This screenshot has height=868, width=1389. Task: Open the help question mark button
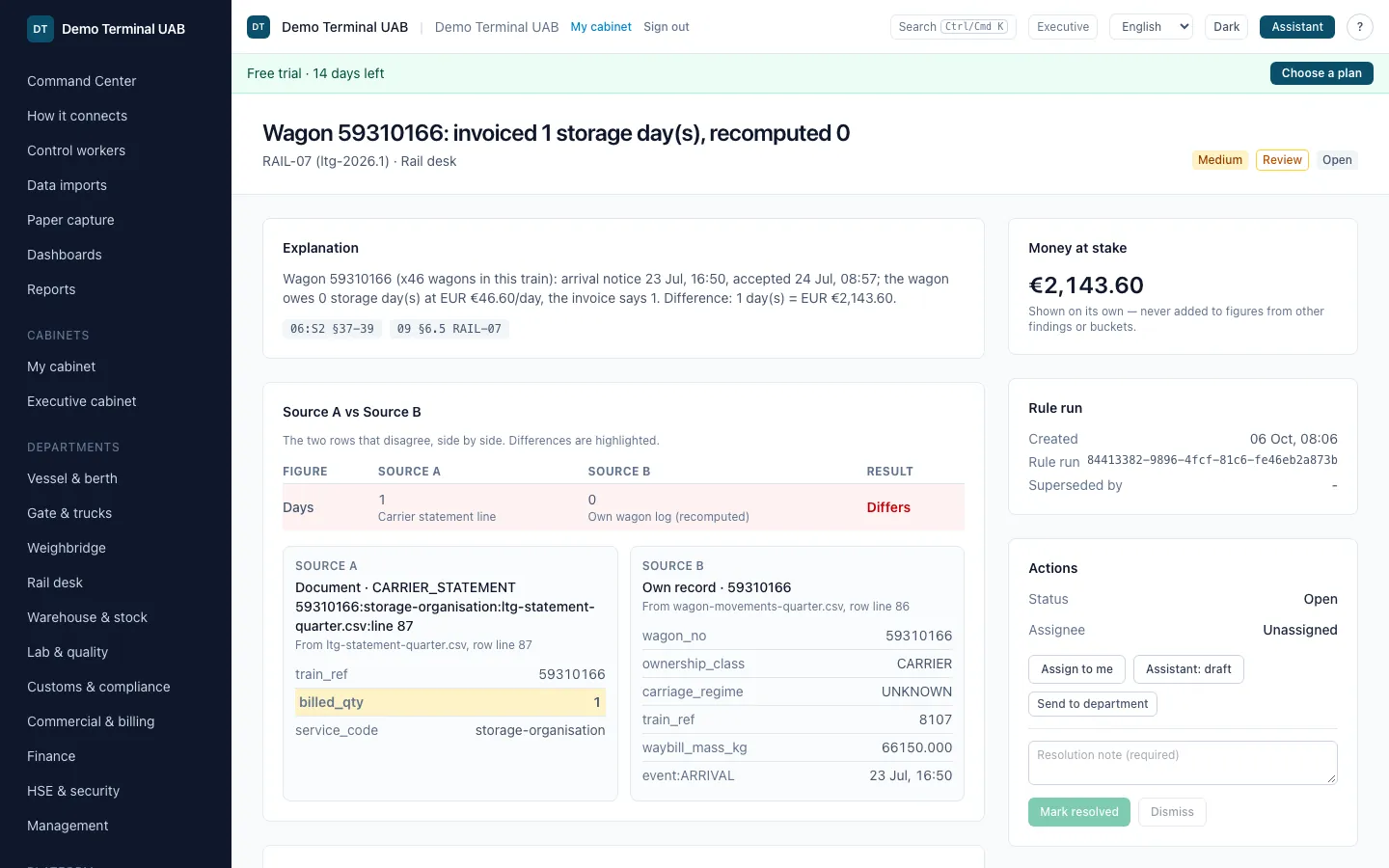(1360, 27)
